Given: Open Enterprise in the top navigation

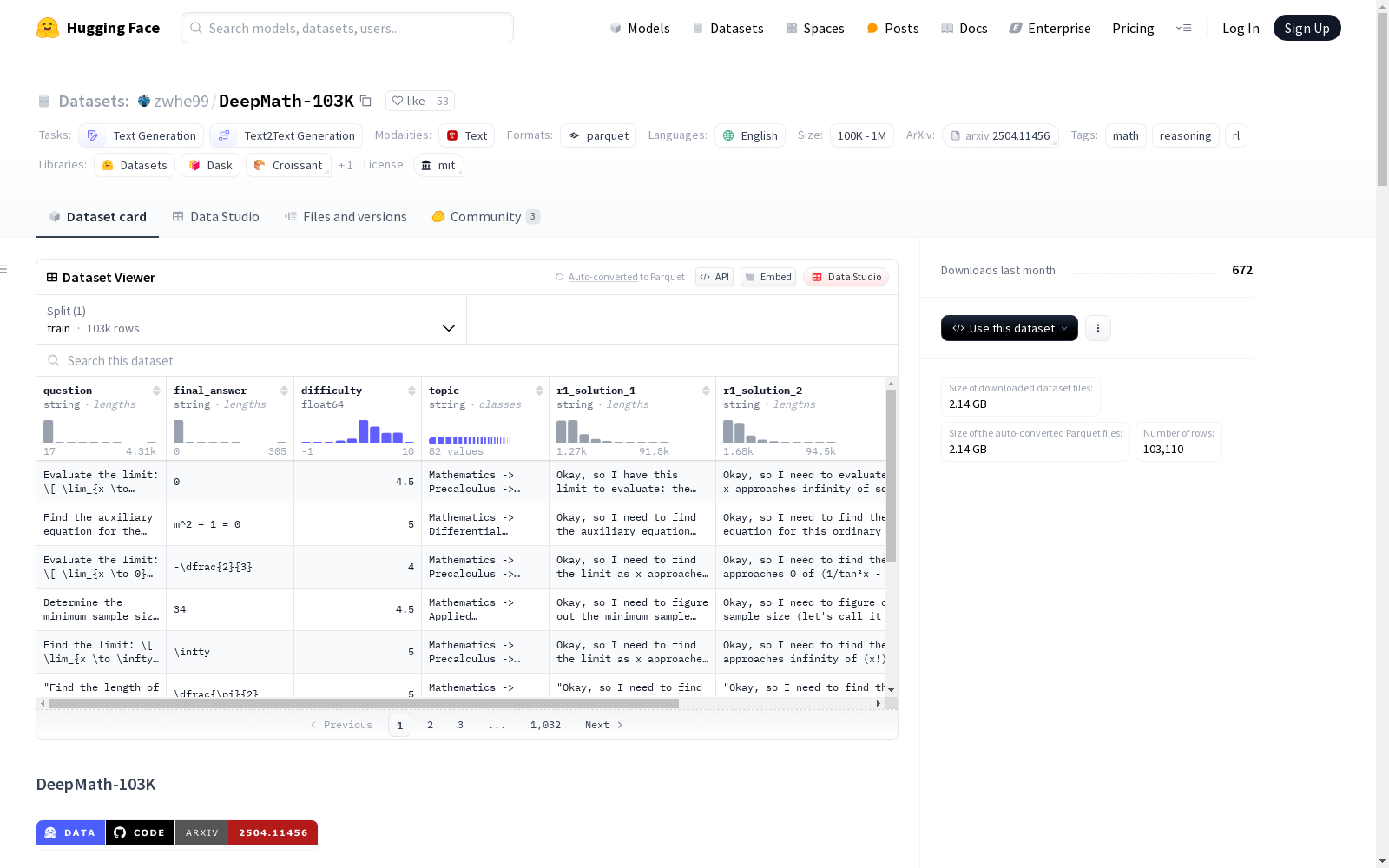Looking at the screenshot, I should [1050, 28].
